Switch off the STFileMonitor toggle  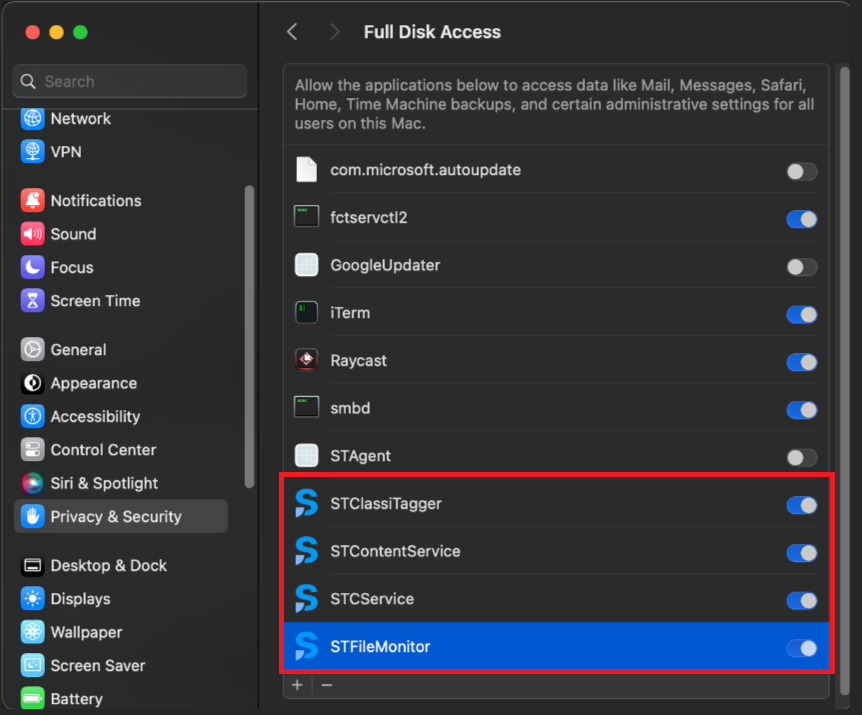pyautogui.click(x=802, y=649)
